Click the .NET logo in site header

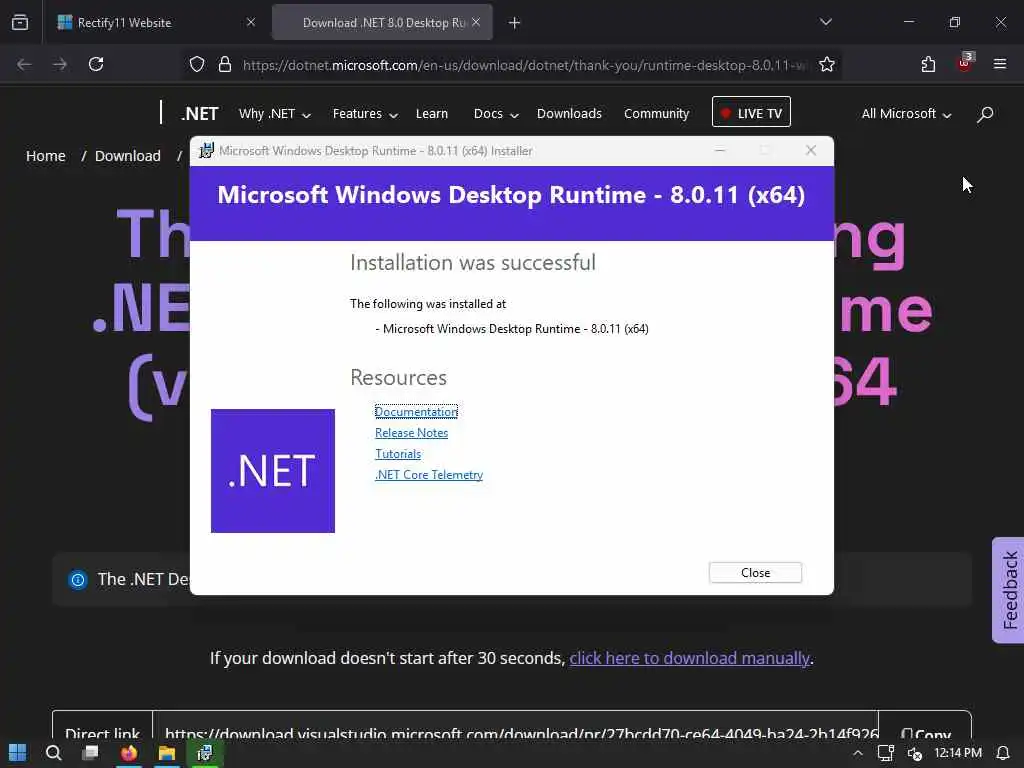click(199, 114)
